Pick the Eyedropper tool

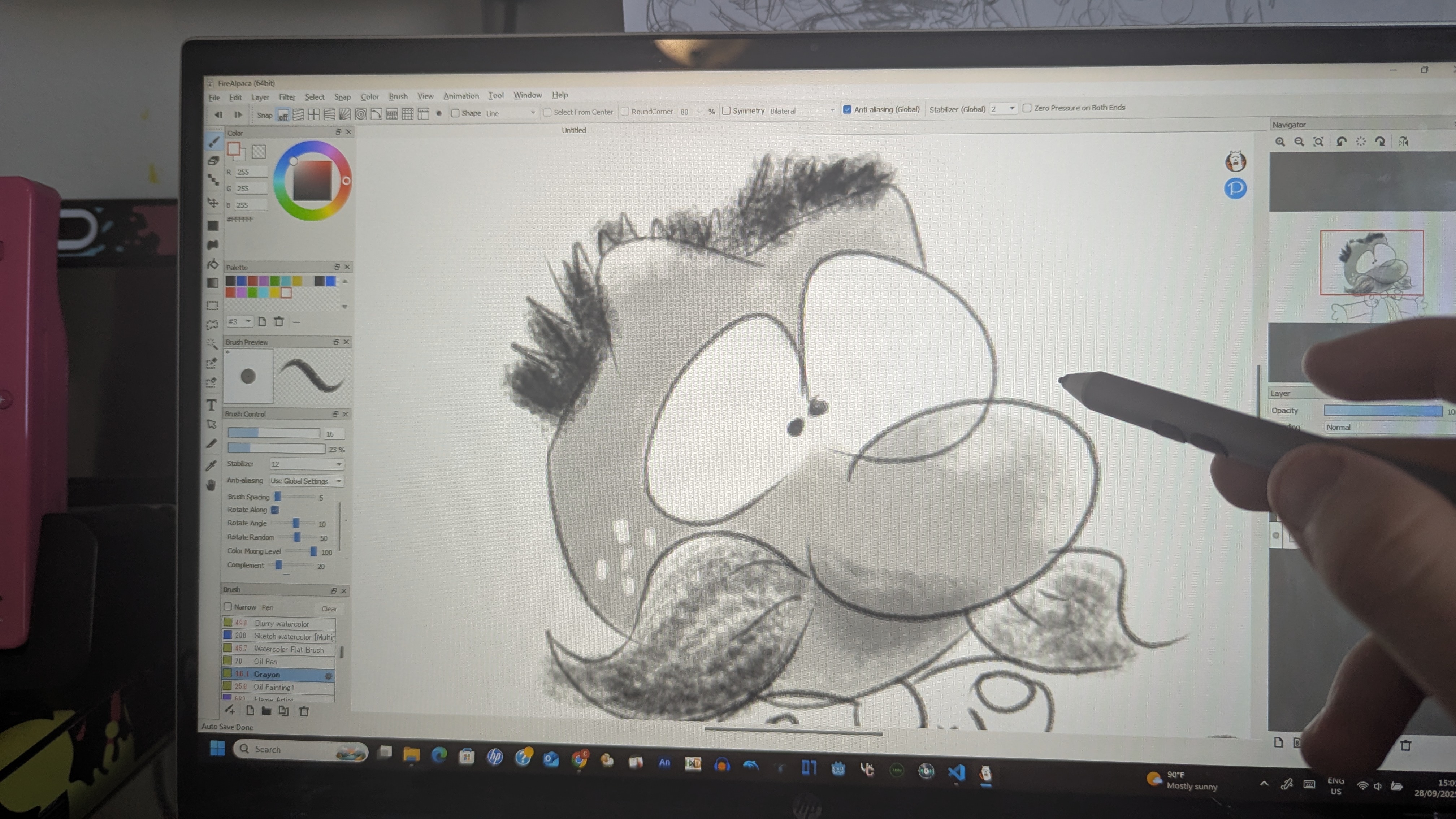pos(211,465)
